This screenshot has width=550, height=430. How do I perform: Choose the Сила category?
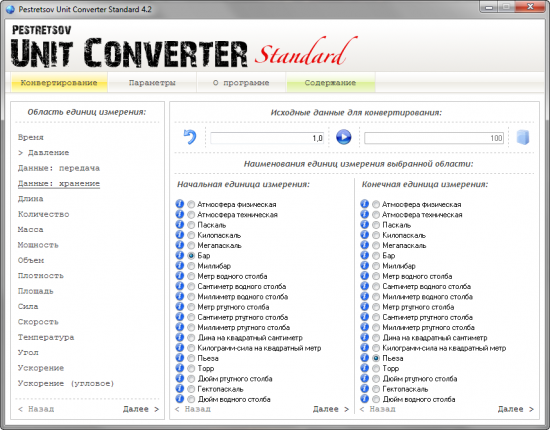[28, 306]
